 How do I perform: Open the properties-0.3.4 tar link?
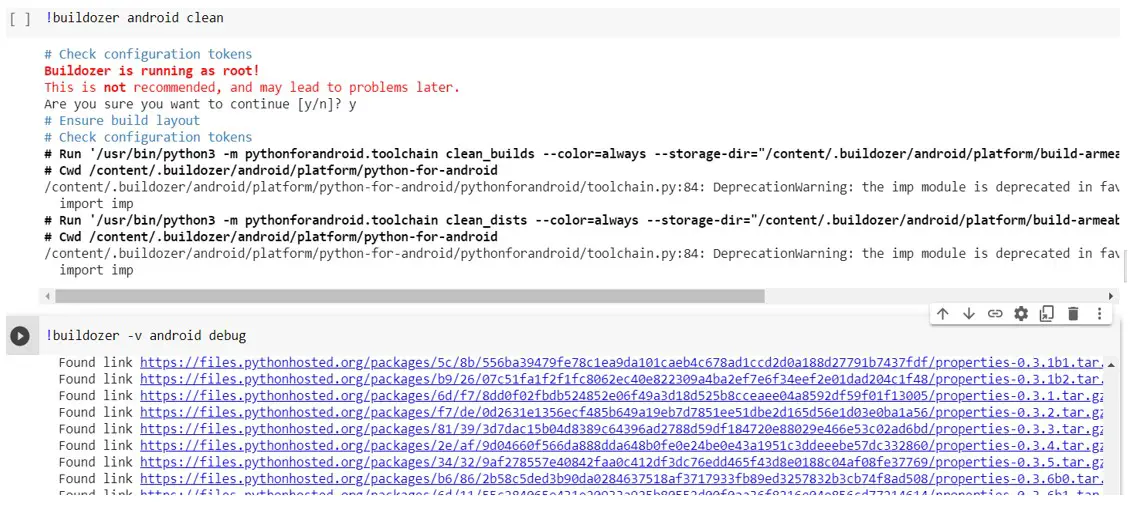[620, 445]
